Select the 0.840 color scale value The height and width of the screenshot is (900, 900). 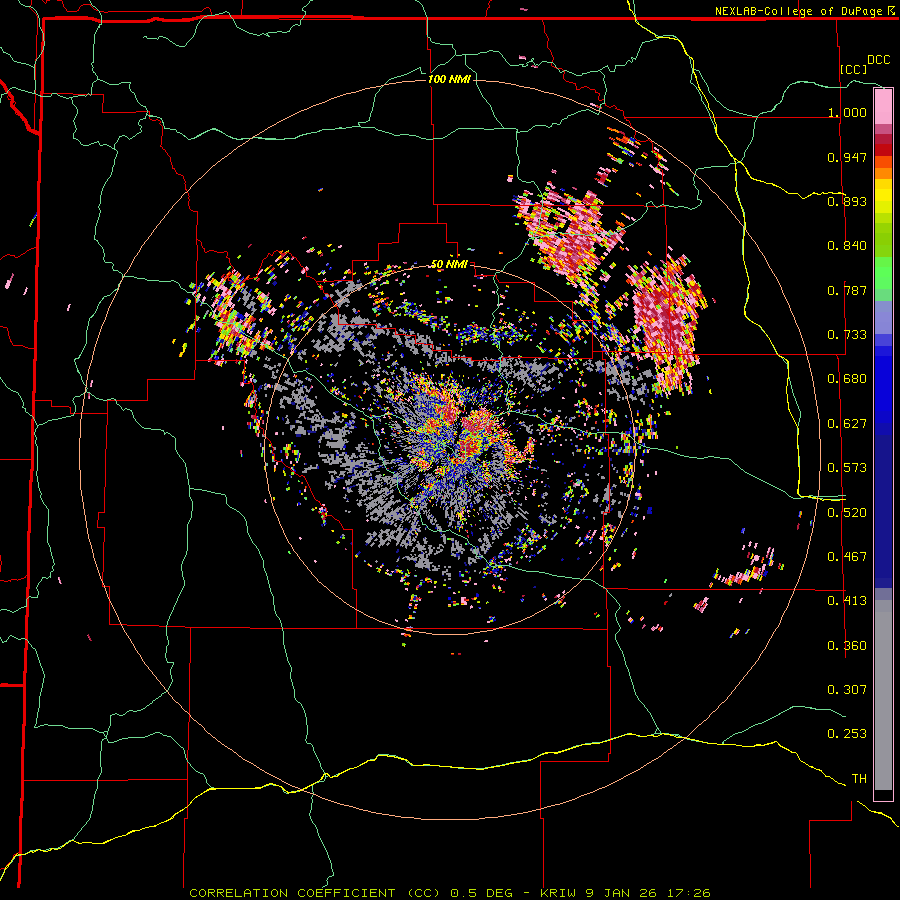[x=847, y=246]
